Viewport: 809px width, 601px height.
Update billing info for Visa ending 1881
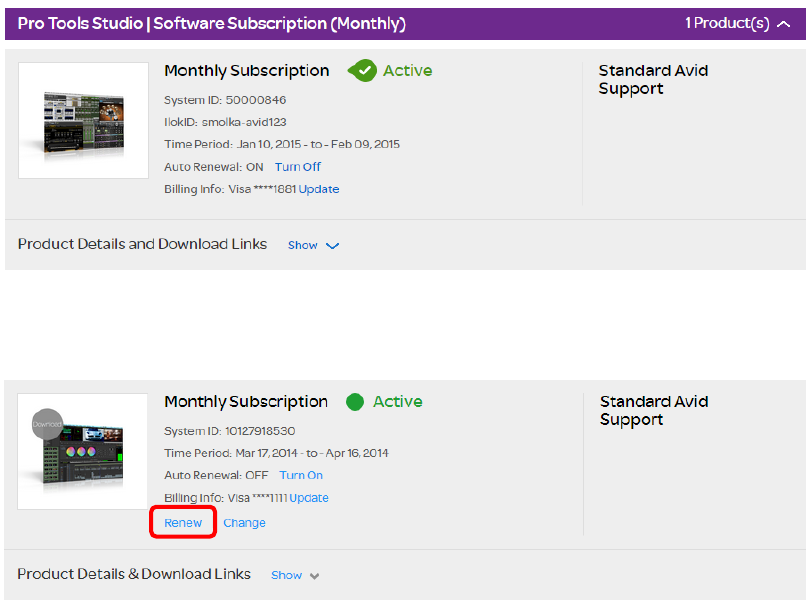coord(319,190)
